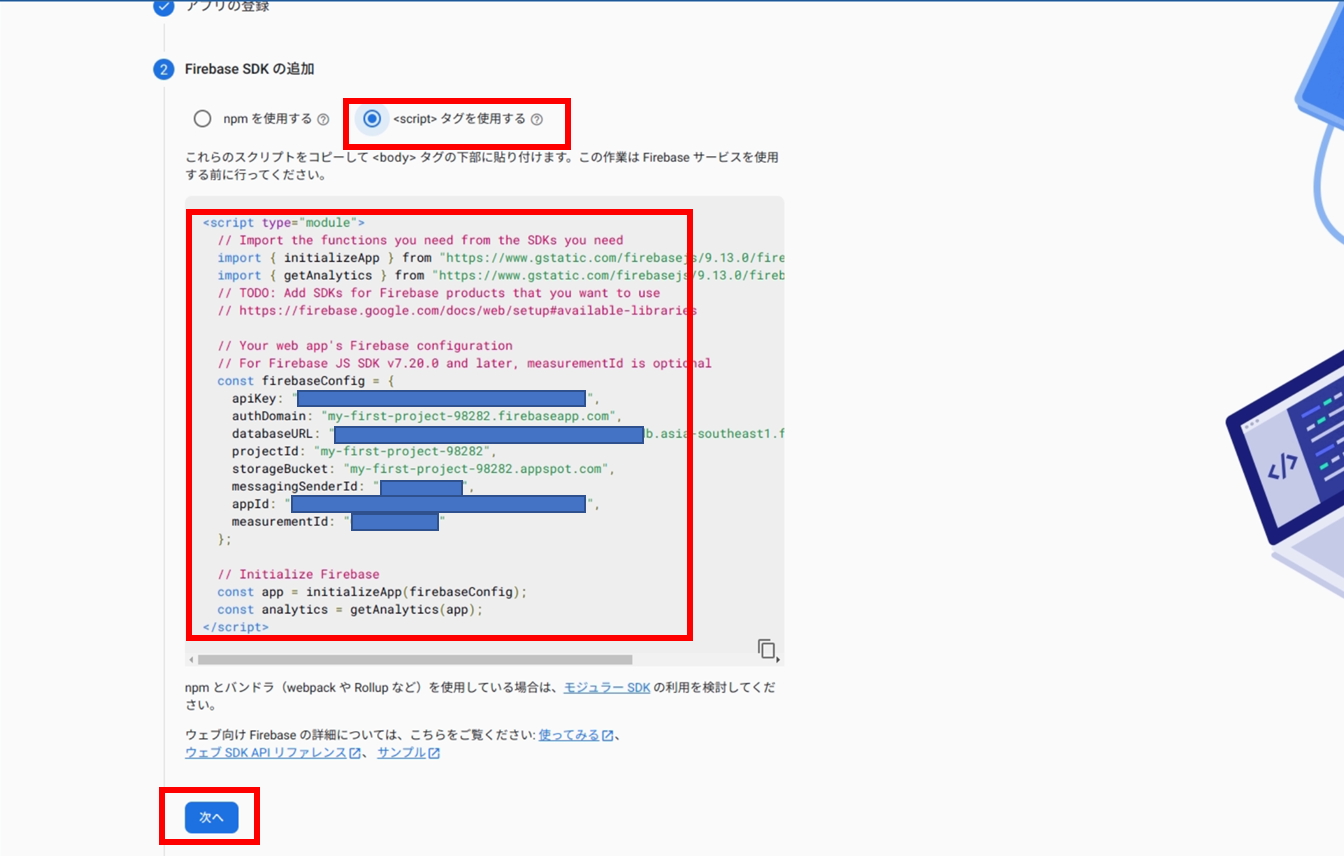Click the messagingSenderId line

pos(352,487)
